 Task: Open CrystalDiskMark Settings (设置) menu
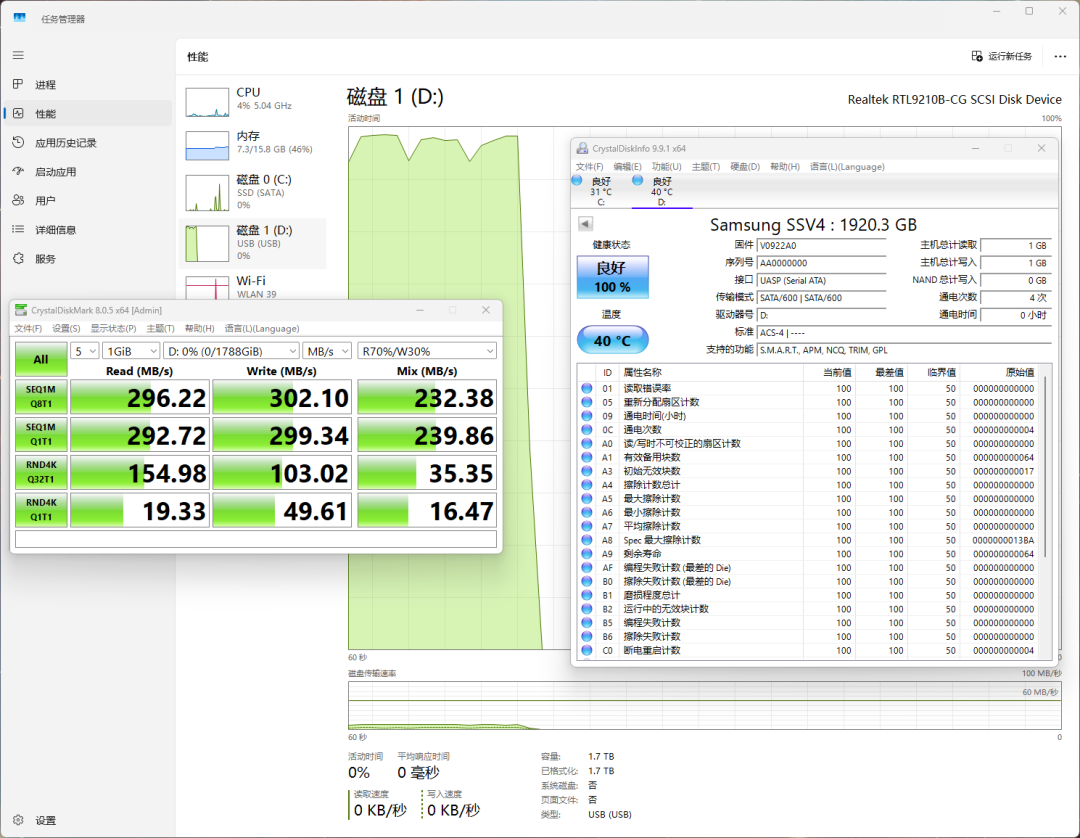click(66, 328)
